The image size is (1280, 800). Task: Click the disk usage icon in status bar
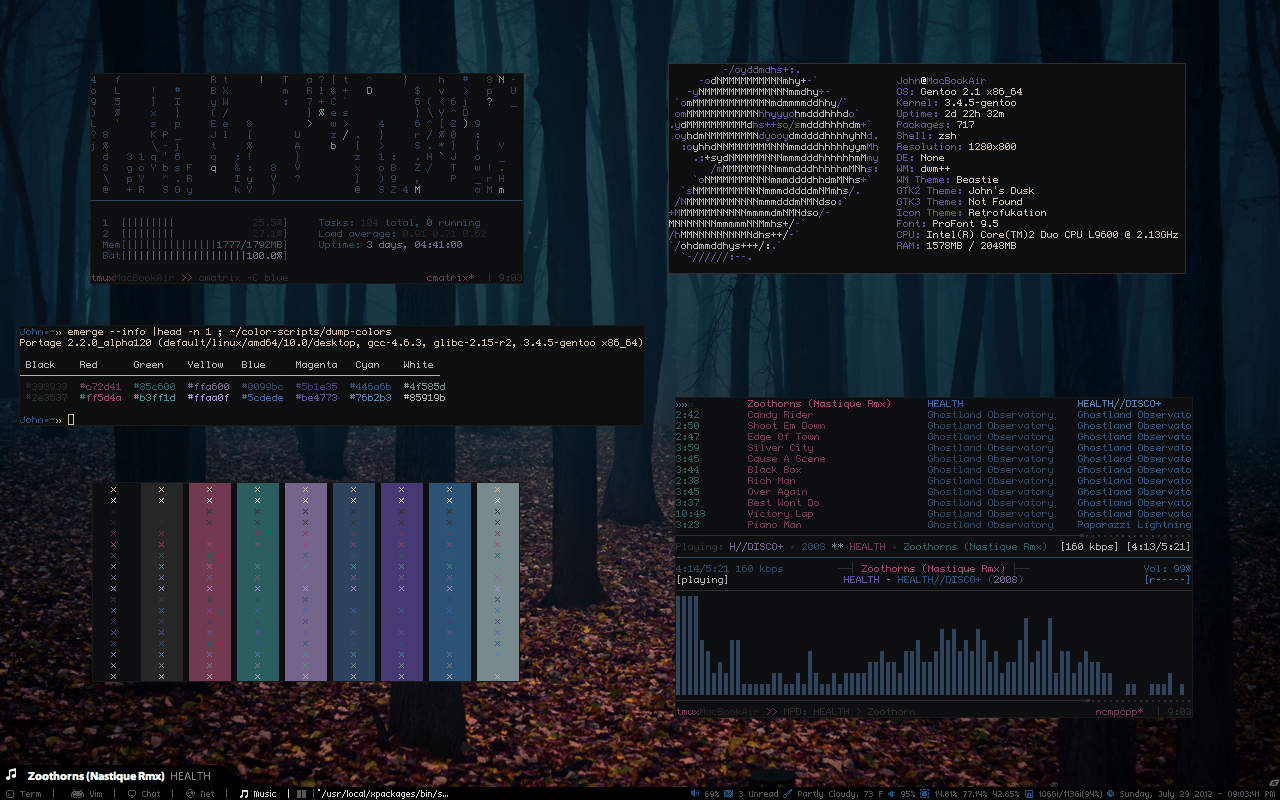pyautogui.click(x=1029, y=794)
